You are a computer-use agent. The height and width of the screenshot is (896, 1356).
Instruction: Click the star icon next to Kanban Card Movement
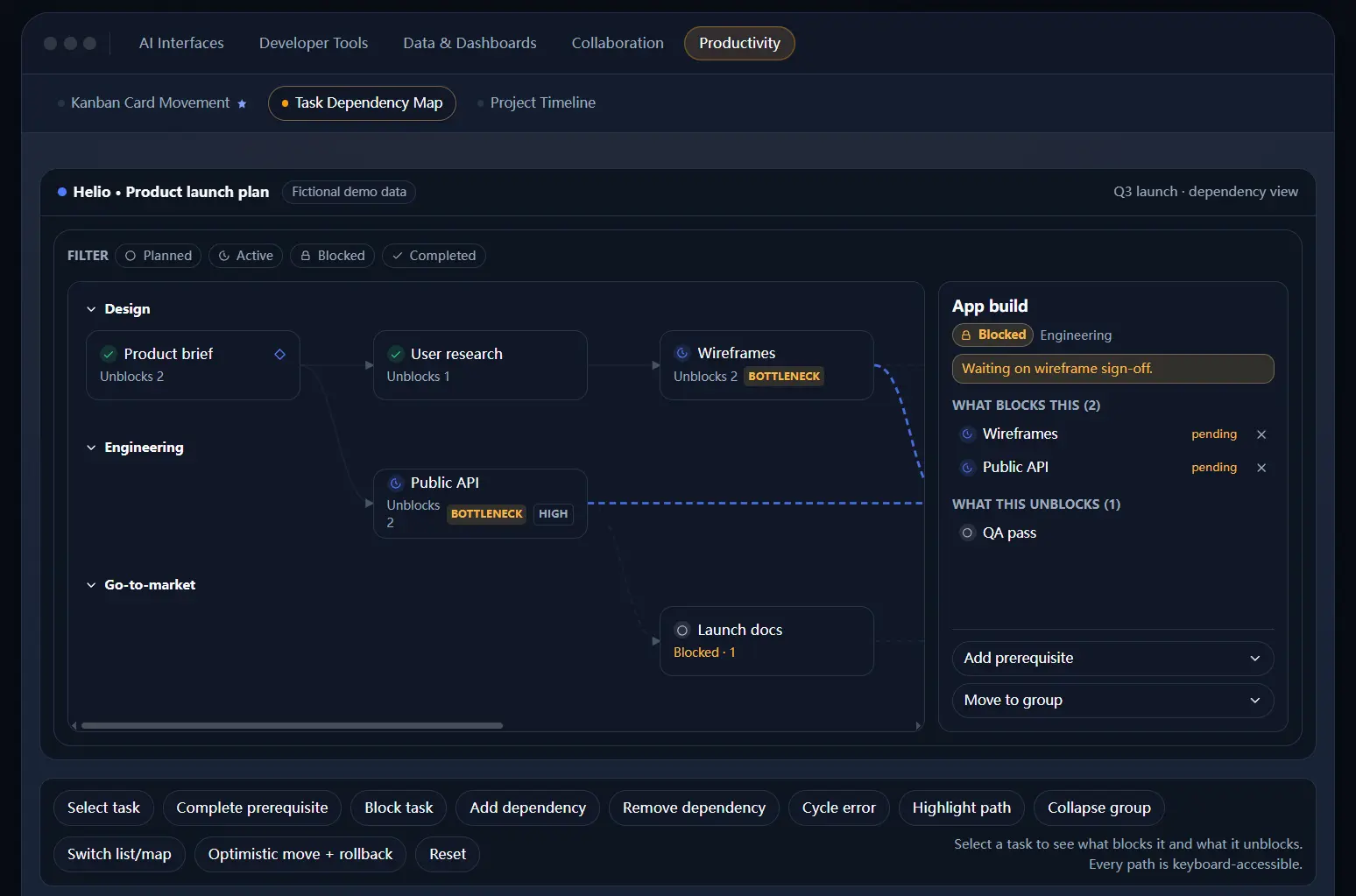click(x=242, y=103)
